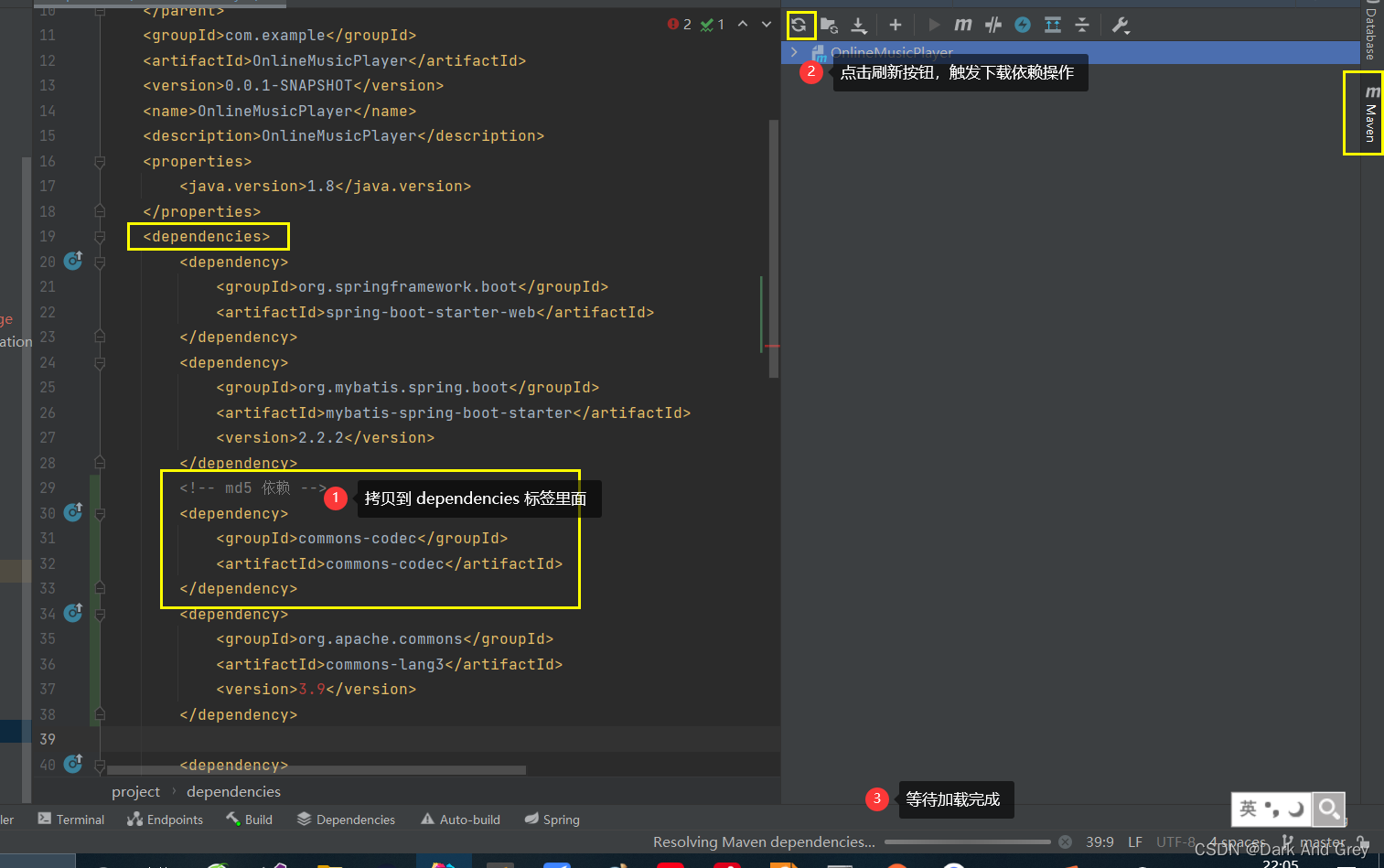Collapse dependency fold marker on line 30

point(100,514)
